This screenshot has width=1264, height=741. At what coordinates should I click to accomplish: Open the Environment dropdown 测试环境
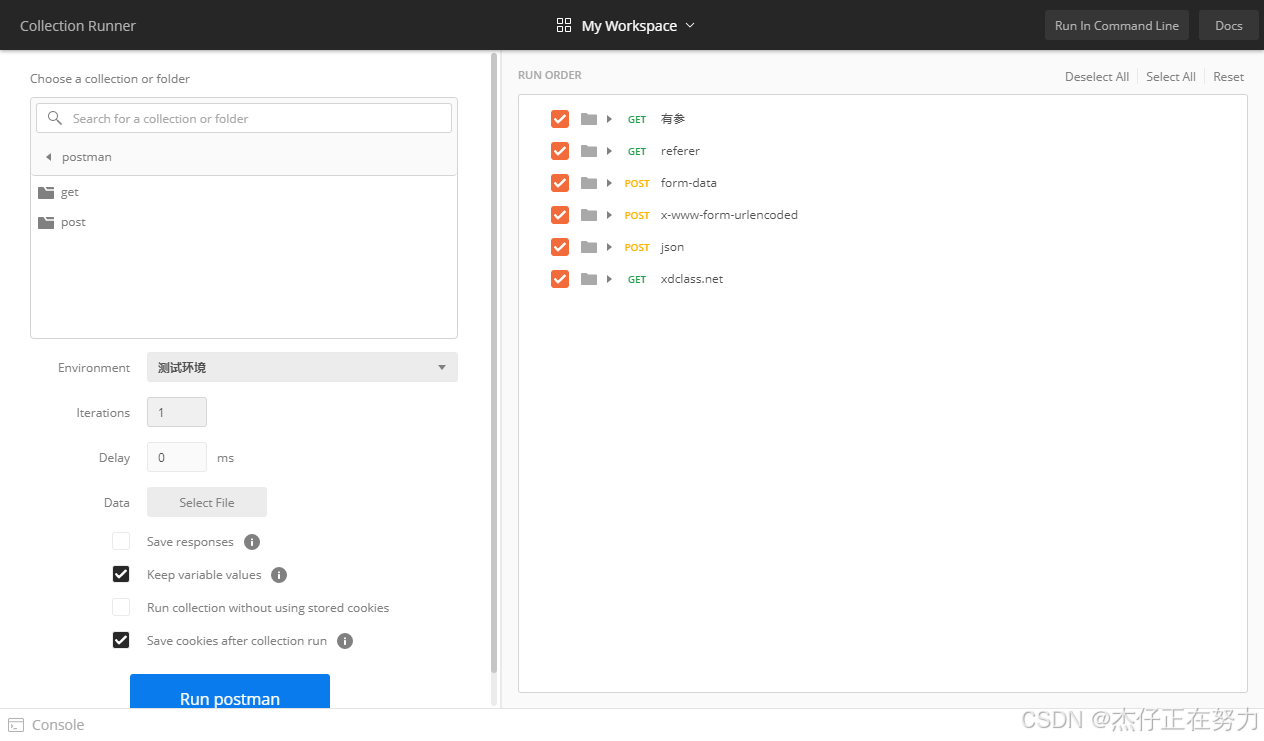(x=302, y=367)
